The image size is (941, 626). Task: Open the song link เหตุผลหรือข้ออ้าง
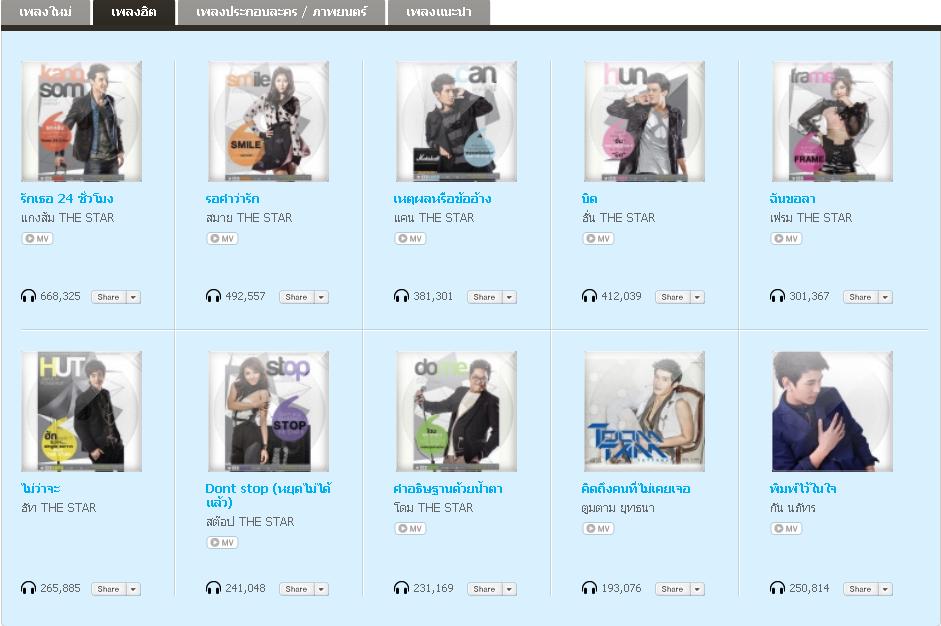pyautogui.click(x=442, y=199)
